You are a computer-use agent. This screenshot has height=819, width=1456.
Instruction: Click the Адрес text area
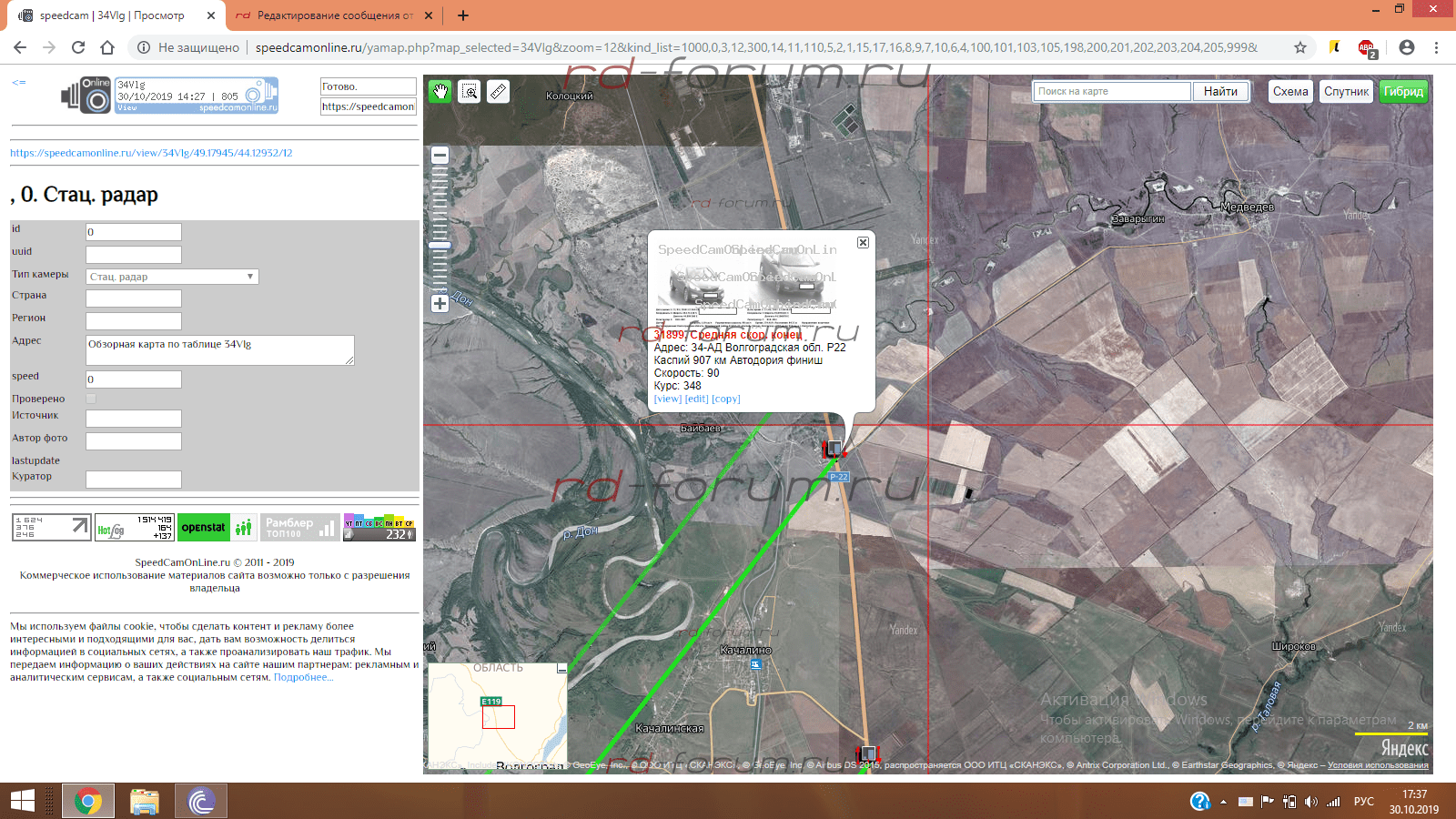point(219,350)
